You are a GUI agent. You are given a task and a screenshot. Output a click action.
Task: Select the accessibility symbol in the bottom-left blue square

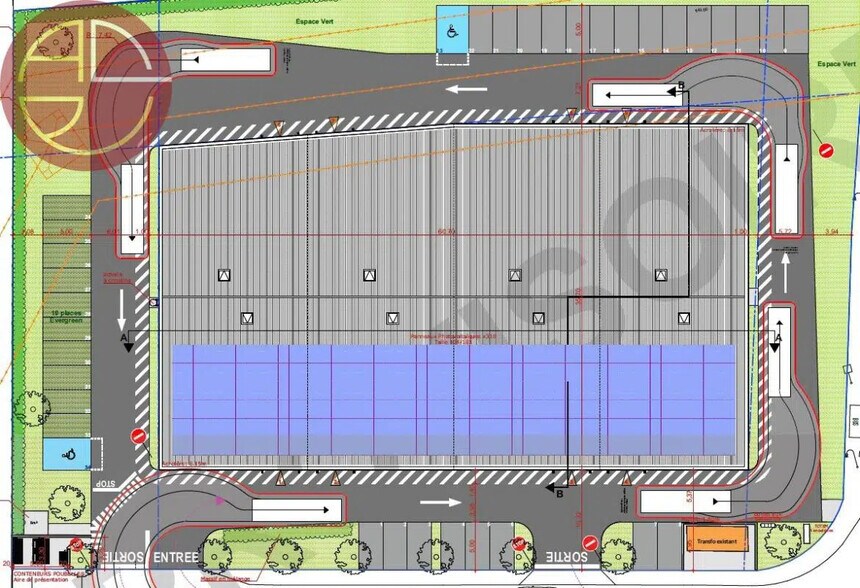click(69, 455)
